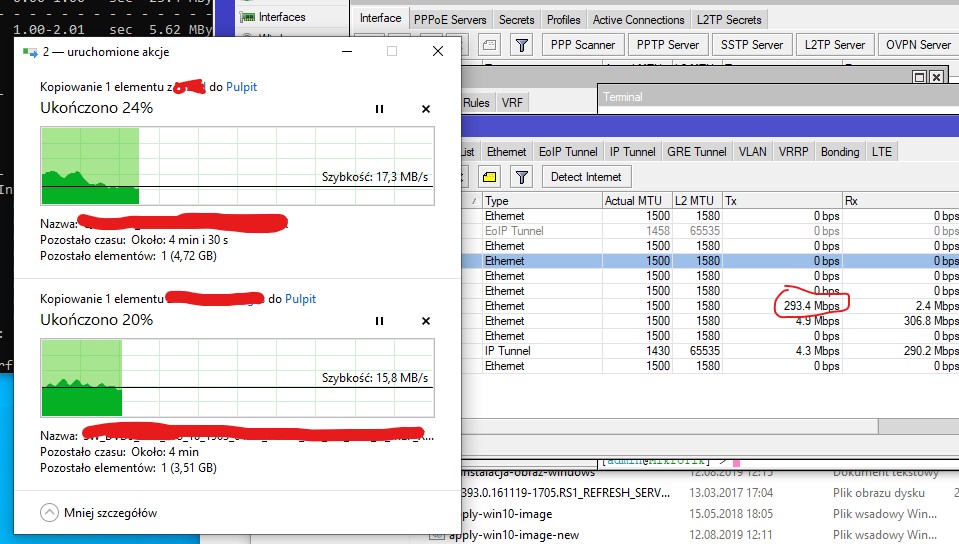The height and width of the screenshot is (544, 959).
Task: Click the 4.3 Mbps Tx value
Action: [817, 351]
